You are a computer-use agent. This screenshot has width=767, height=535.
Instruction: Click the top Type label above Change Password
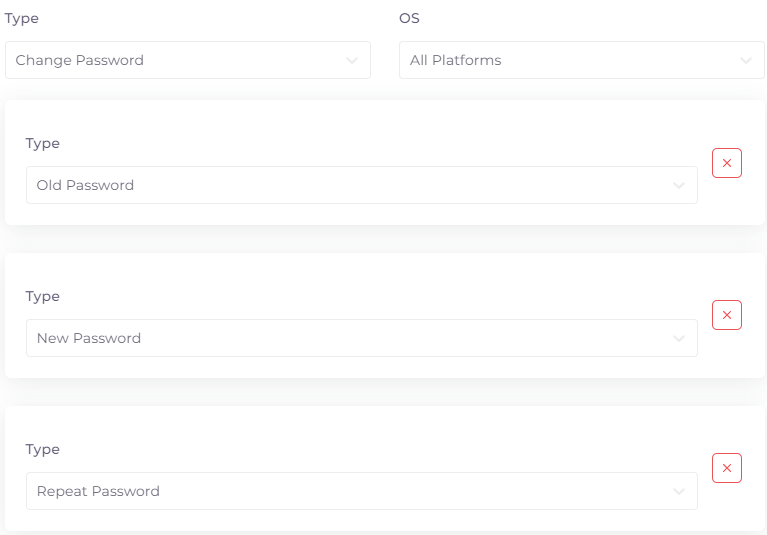pos(22,18)
